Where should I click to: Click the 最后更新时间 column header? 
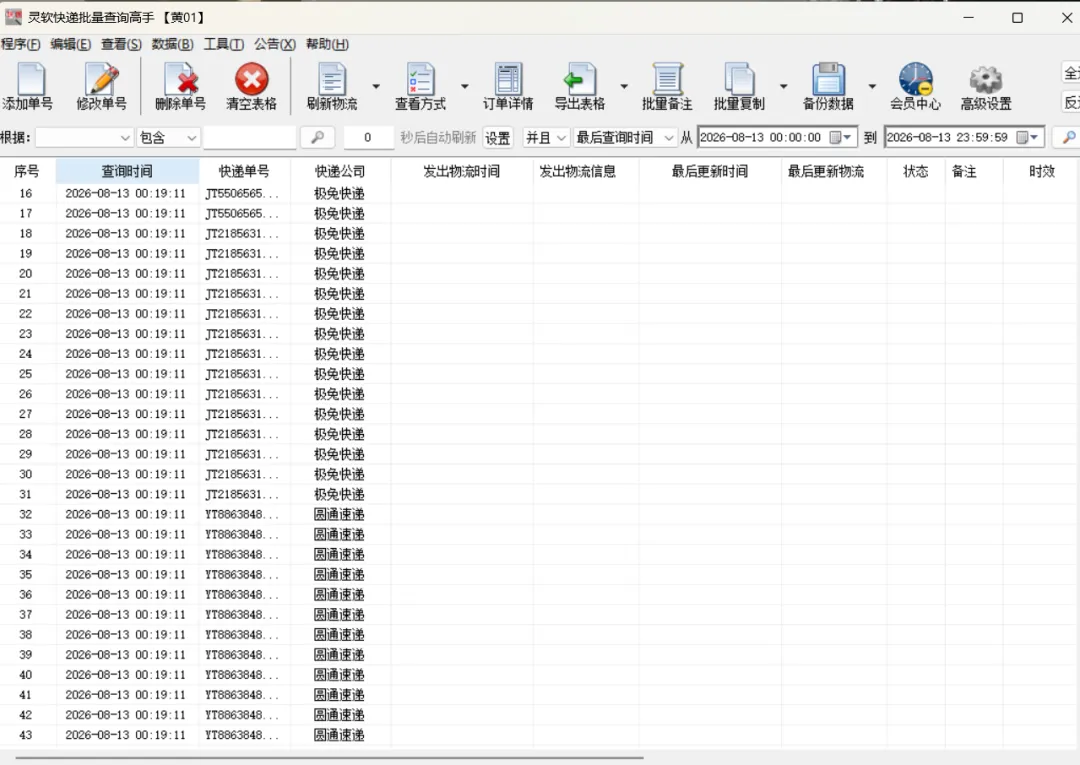click(x=709, y=171)
